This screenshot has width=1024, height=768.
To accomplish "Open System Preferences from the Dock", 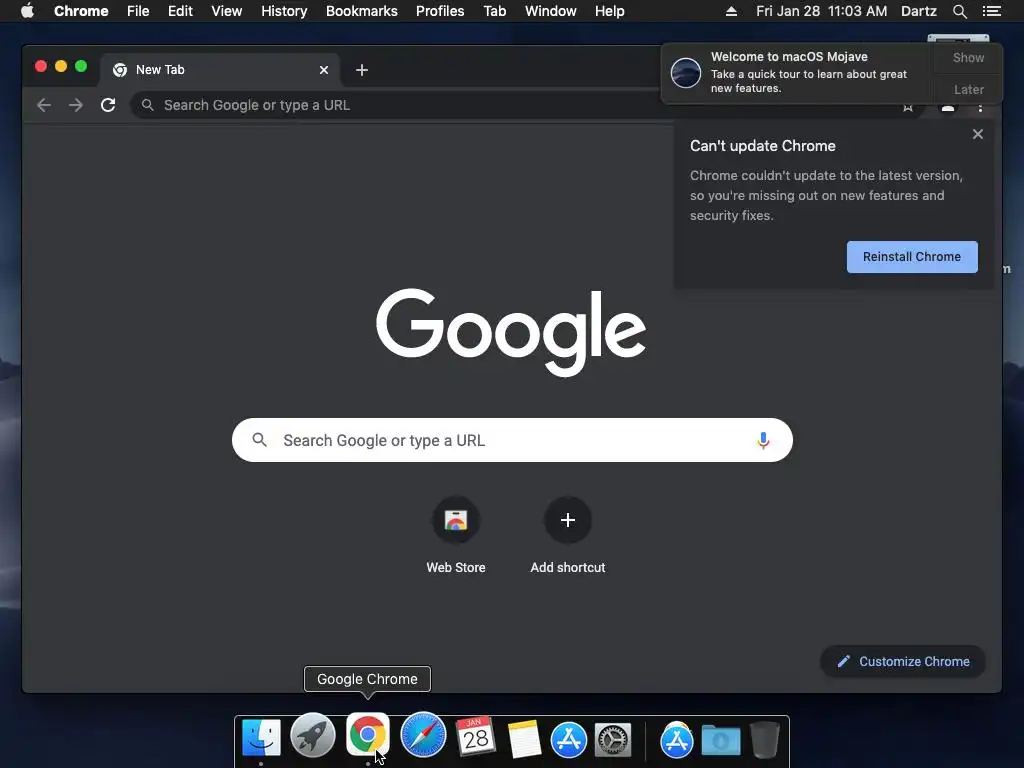I will (x=613, y=740).
